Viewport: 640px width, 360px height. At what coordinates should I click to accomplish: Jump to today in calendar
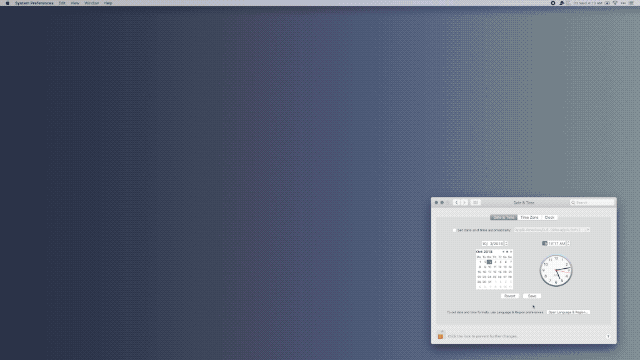pos(507,252)
